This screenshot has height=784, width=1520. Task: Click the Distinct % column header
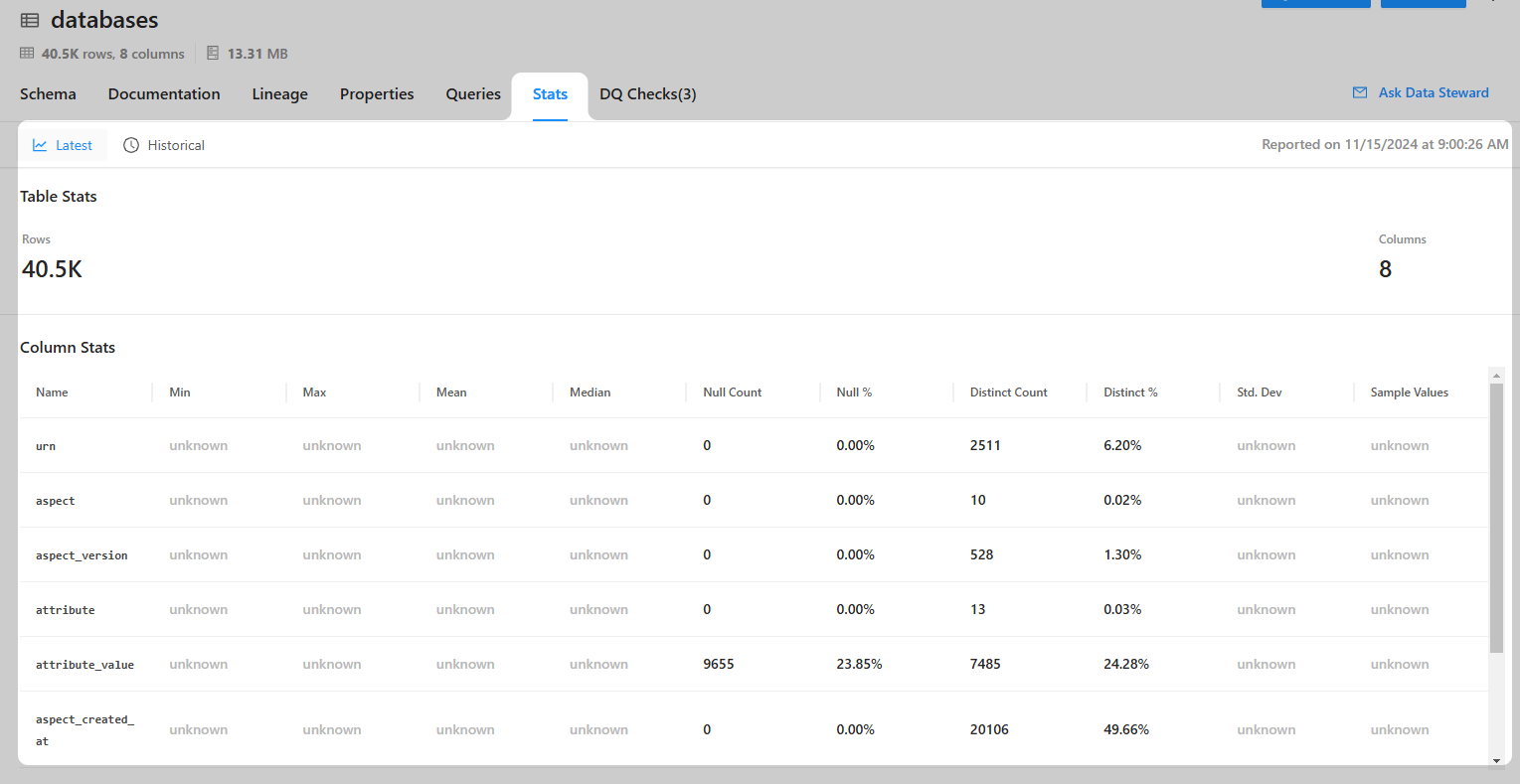[1130, 392]
